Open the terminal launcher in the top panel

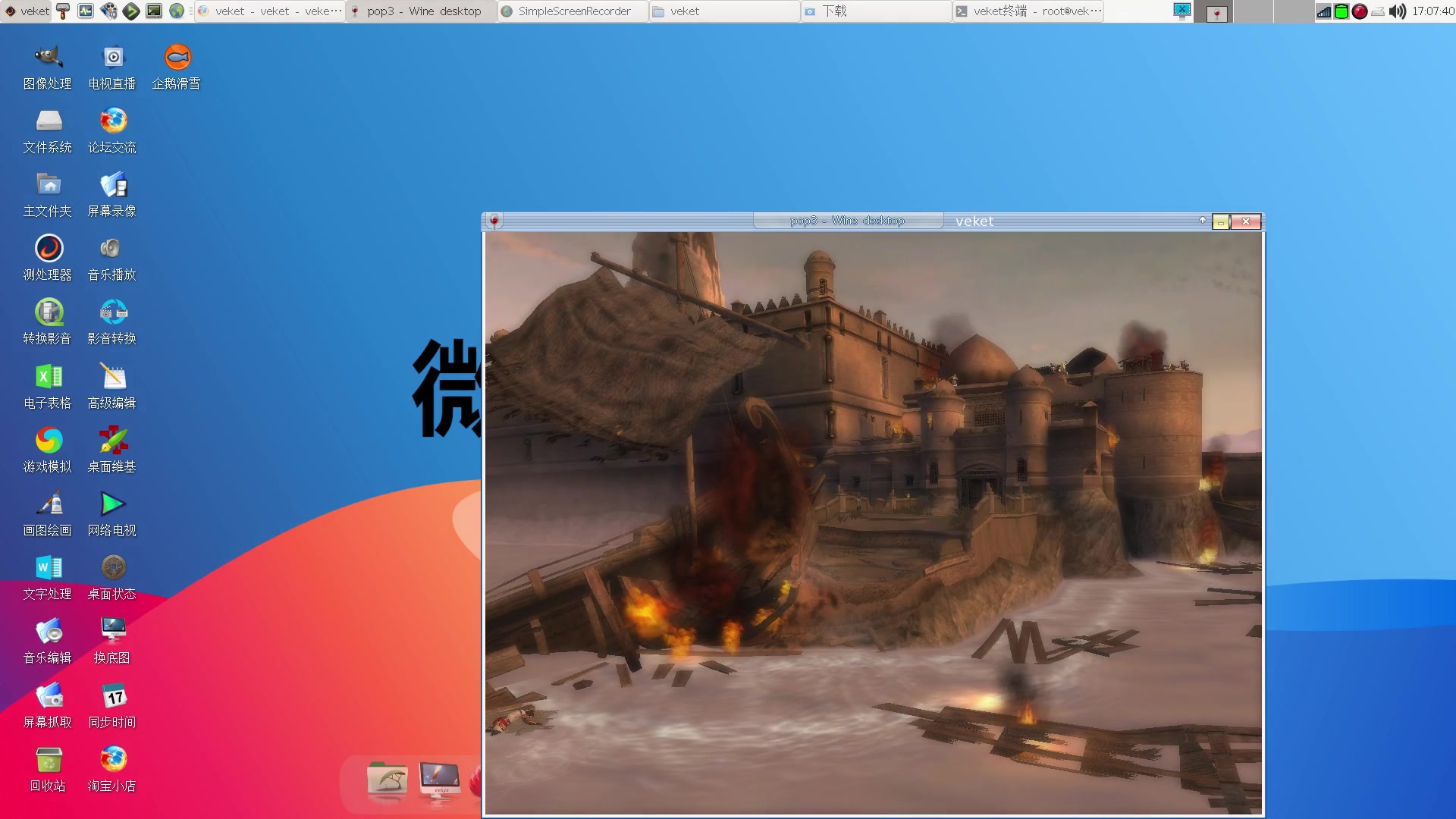pyautogui.click(x=154, y=11)
